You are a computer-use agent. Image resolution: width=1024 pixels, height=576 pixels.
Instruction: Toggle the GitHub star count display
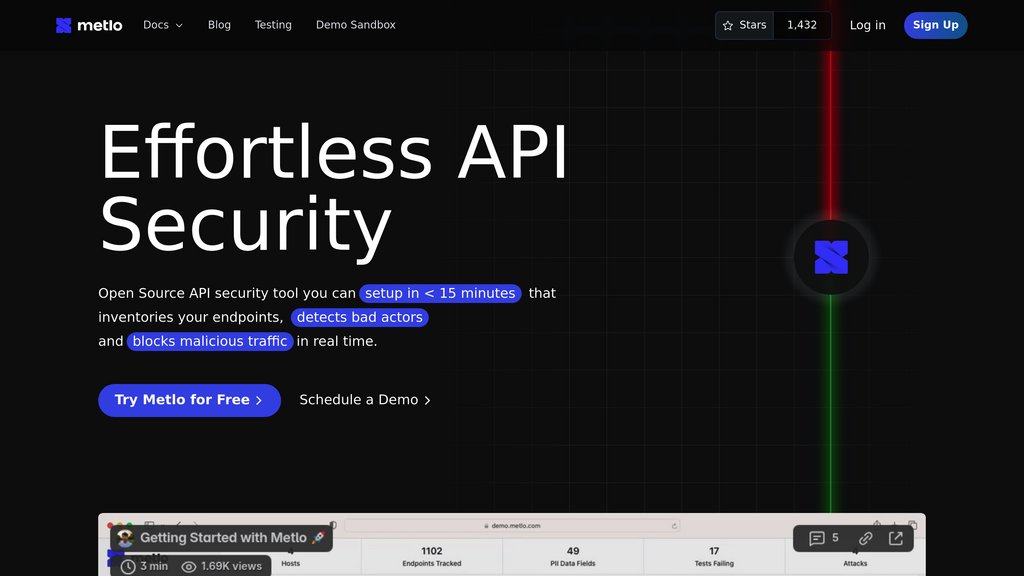point(802,25)
